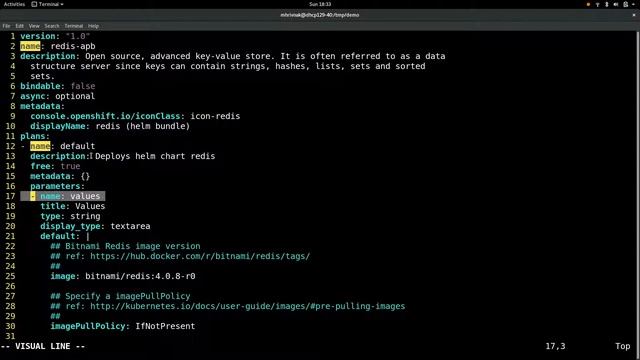Click the 'false' value on line 6
This screenshot has width=640, height=360.
[x=83, y=86]
